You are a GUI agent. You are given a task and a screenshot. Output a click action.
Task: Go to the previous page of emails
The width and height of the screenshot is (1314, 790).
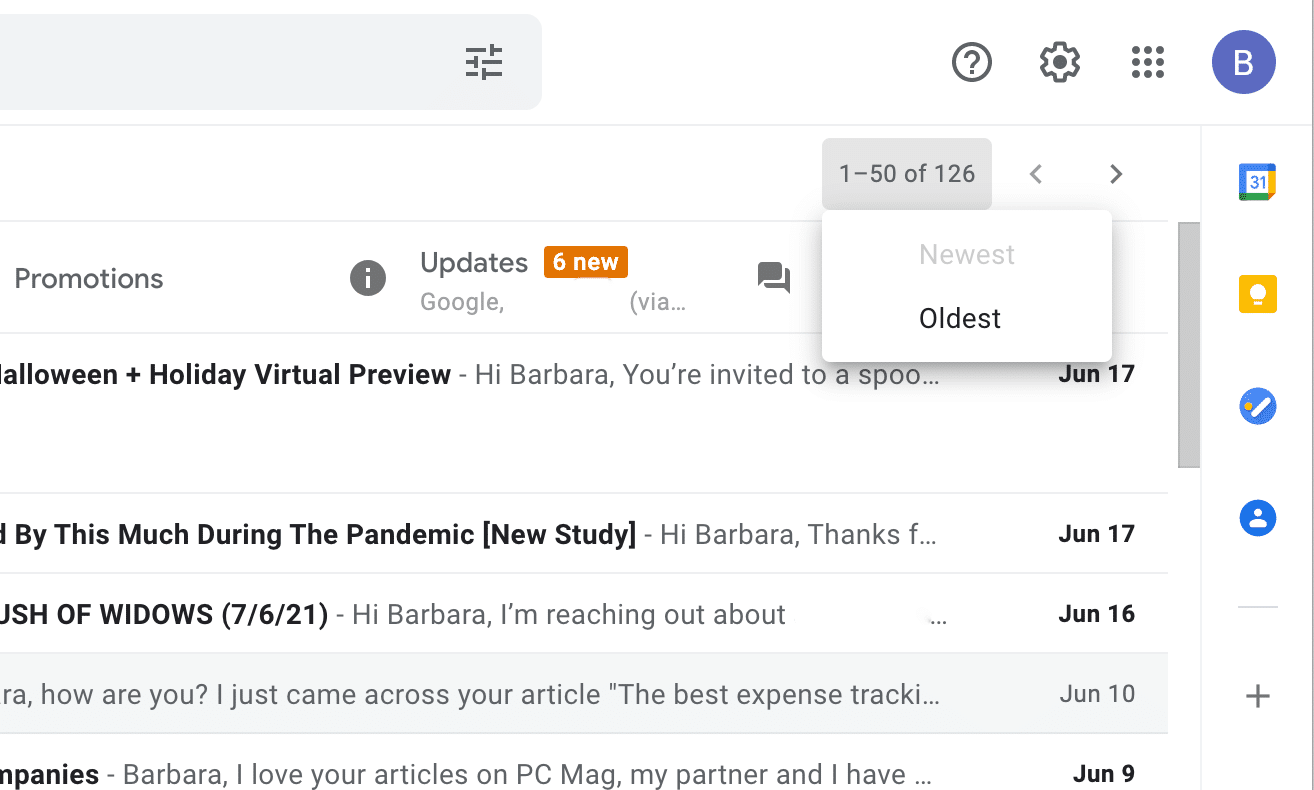(x=1036, y=174)
